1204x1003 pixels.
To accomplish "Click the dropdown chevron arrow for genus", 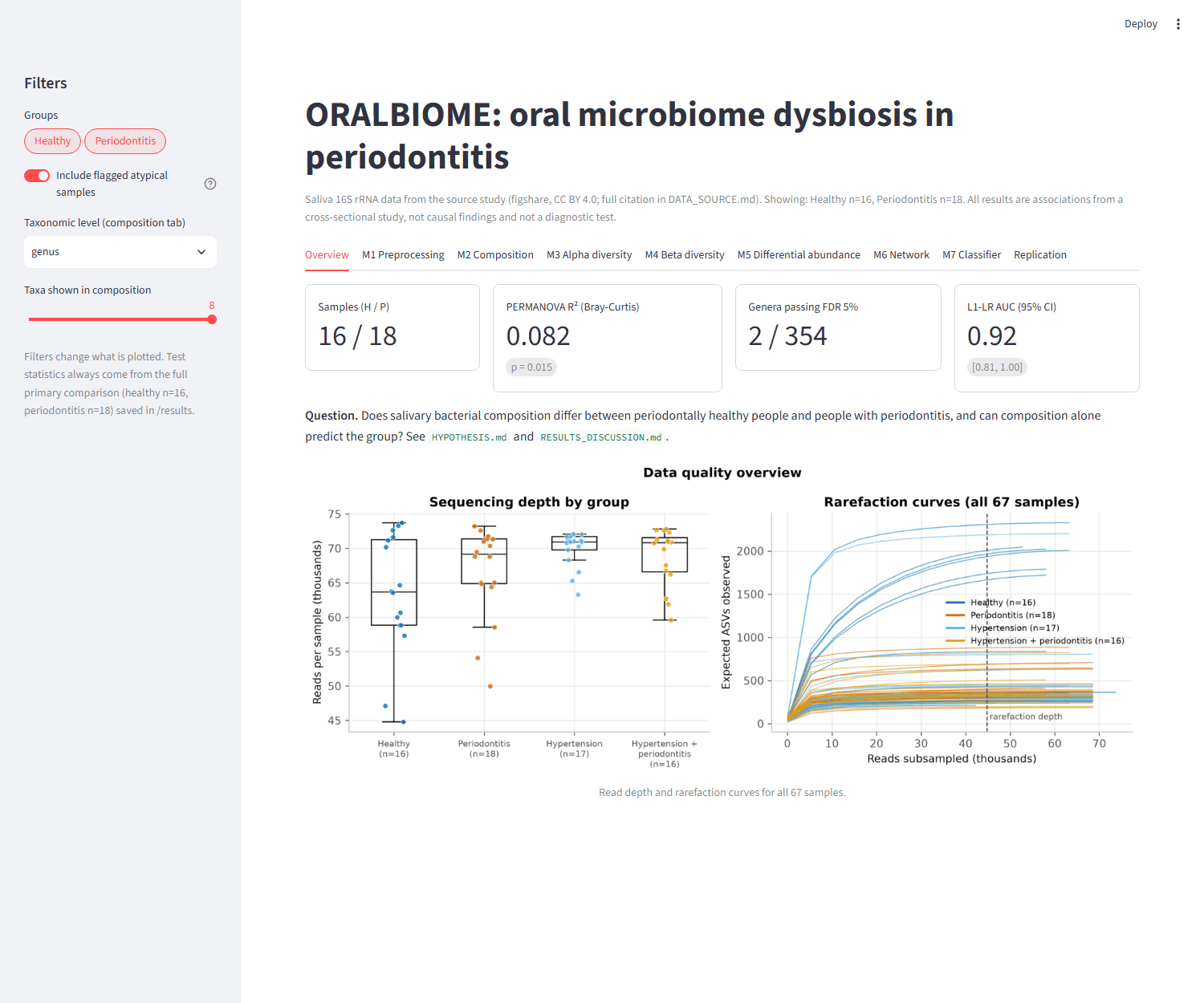I will pyautogui.click(x=201, y=252).
